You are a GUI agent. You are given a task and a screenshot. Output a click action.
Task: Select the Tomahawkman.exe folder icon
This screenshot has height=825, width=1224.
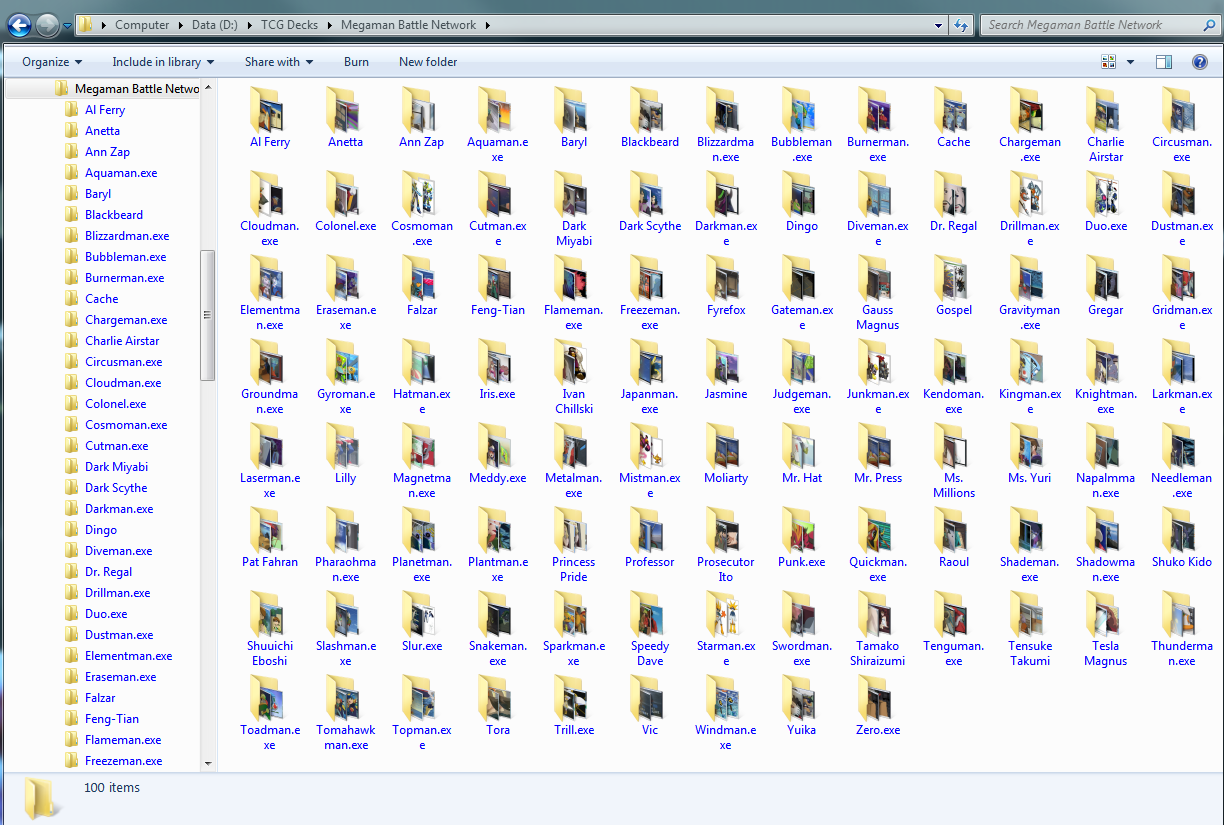[345, 697]
